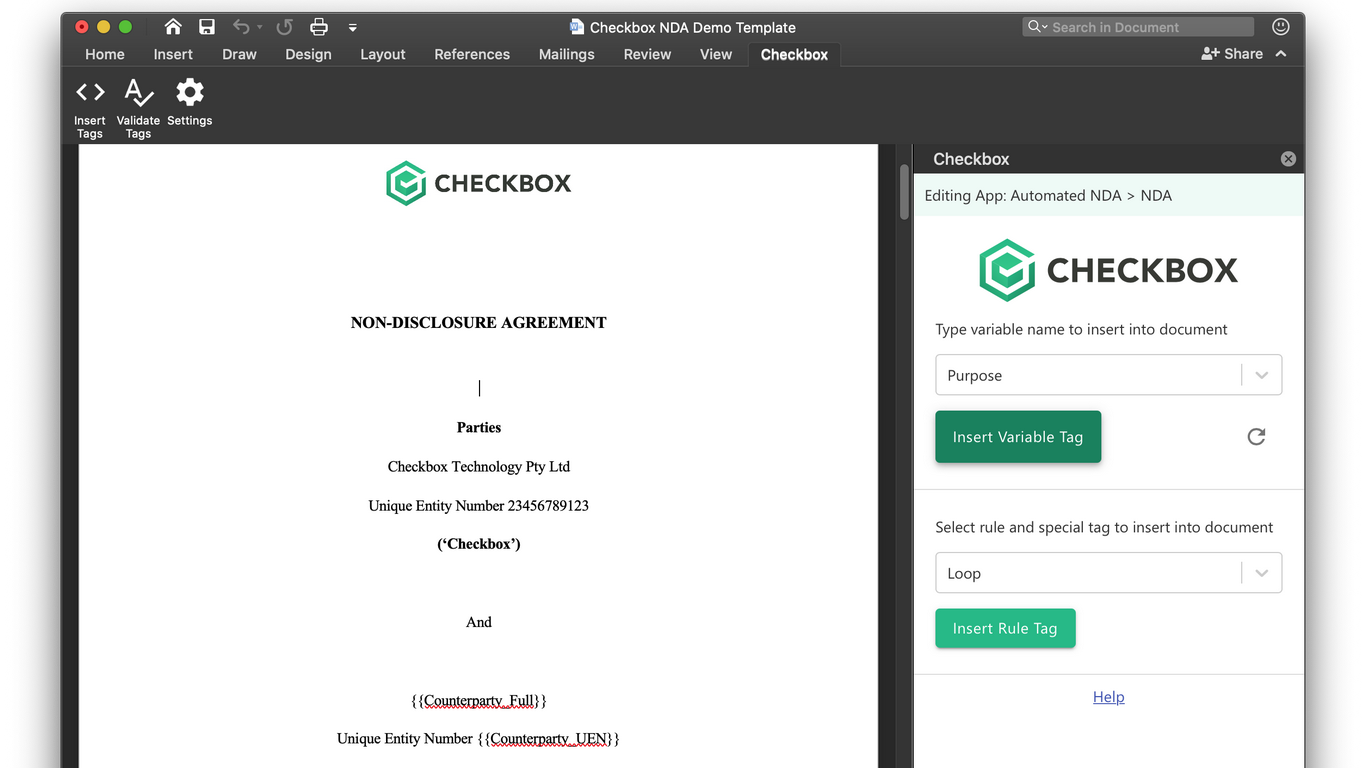1366x768 pixels.
Task: Collapse the ribbon using chevron
Action: click(x=1281, y=54)
